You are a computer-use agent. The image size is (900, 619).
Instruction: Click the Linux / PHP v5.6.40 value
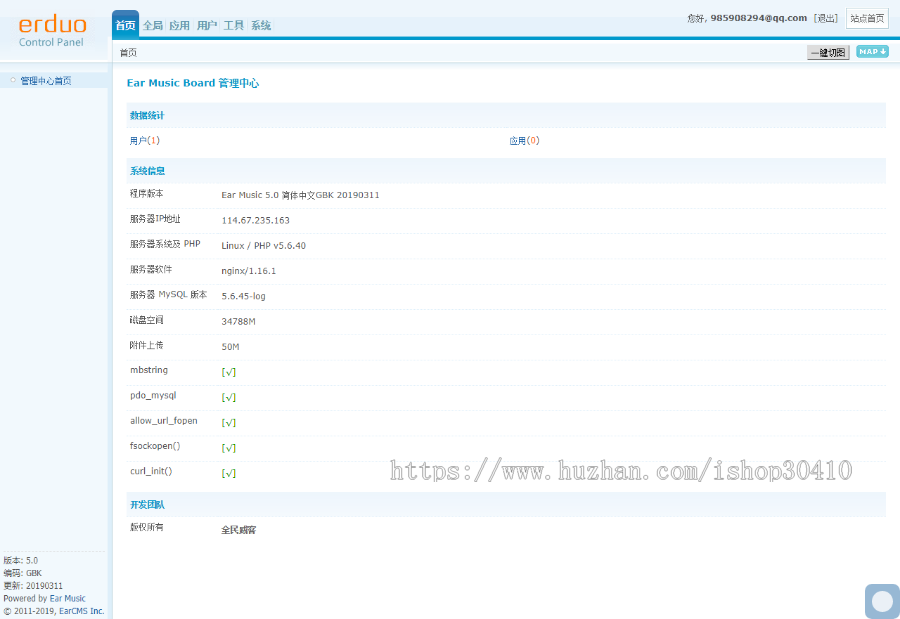click(x=263, y=246)
